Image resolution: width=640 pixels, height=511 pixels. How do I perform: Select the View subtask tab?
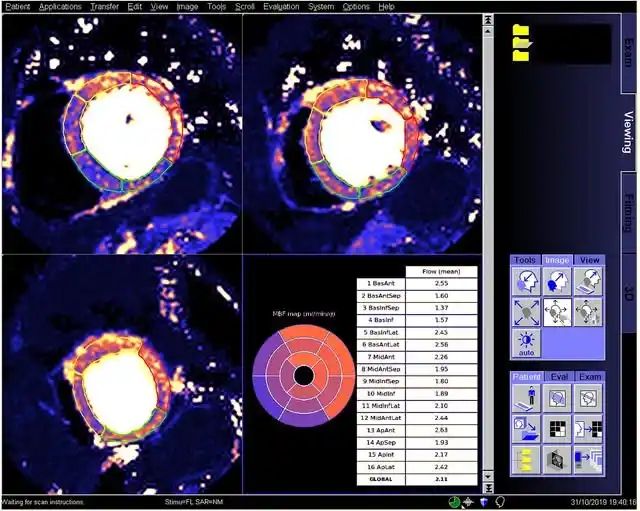point(589,260)
